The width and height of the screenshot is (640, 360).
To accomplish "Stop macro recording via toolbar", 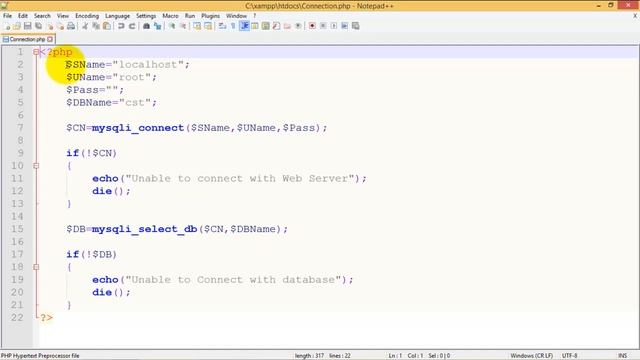I will tap(323, 26).
